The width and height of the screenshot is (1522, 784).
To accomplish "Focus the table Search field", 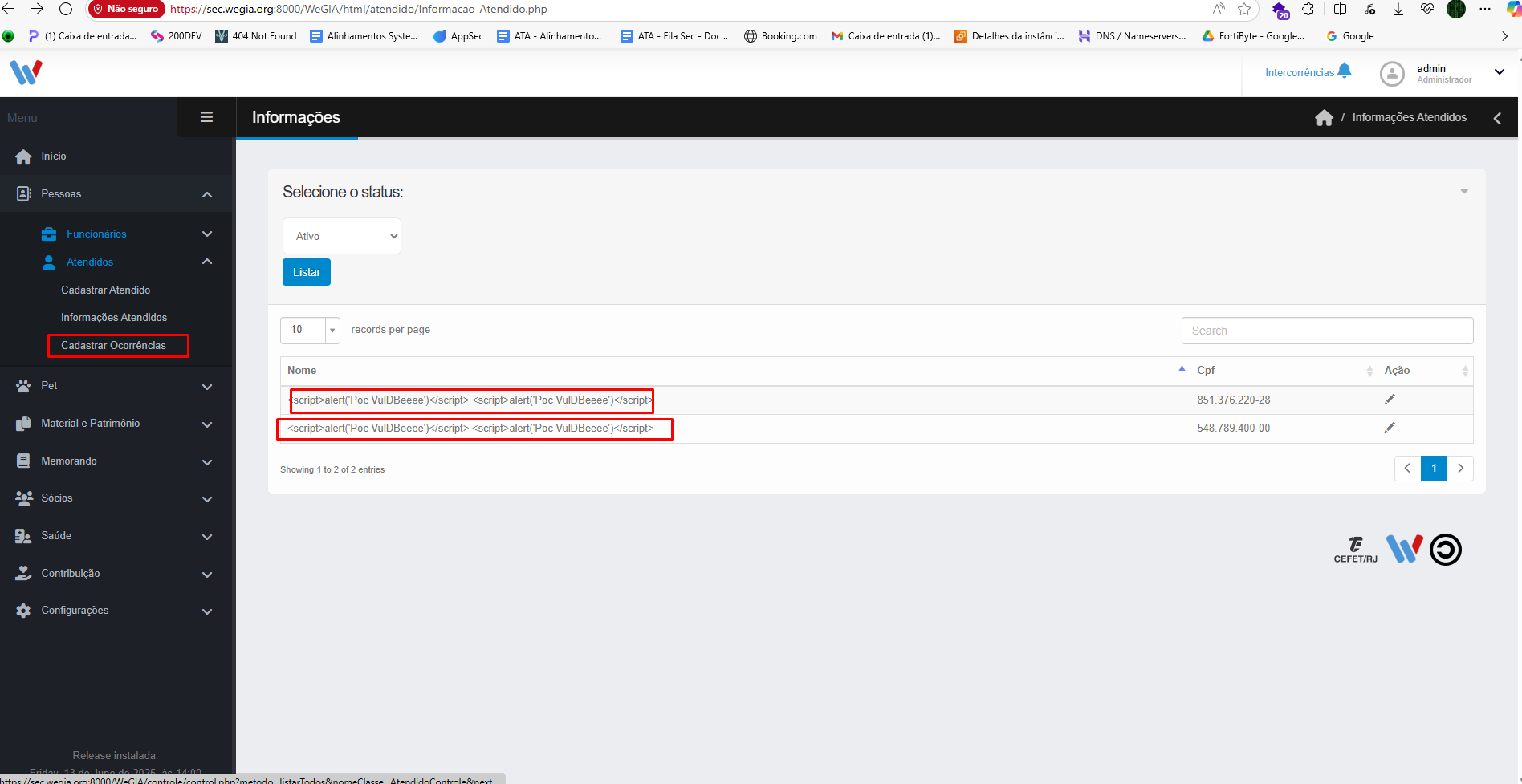I will (x=1327, y=331).
